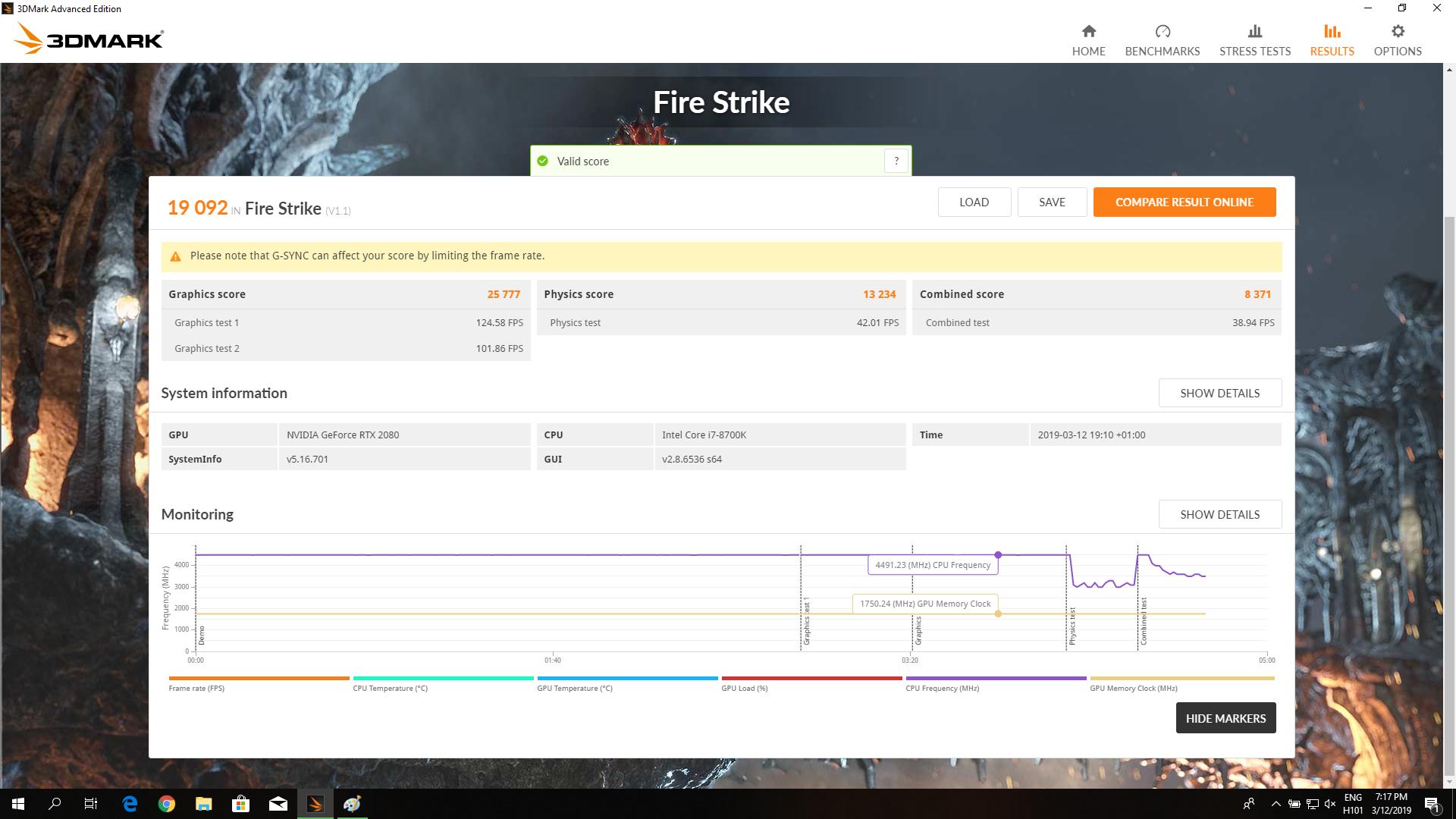Open the People icon in system tray
The width and height of the screenshot is (1456, 819).
click(1248, 804)
